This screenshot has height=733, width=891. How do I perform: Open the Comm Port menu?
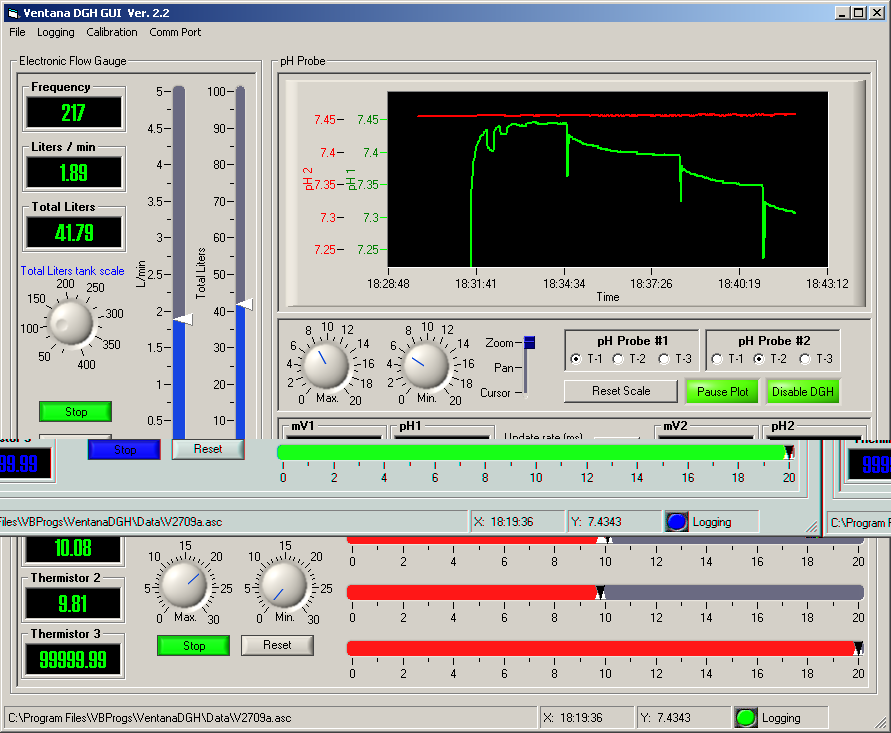pyautogui.click(x=175, y=32)
